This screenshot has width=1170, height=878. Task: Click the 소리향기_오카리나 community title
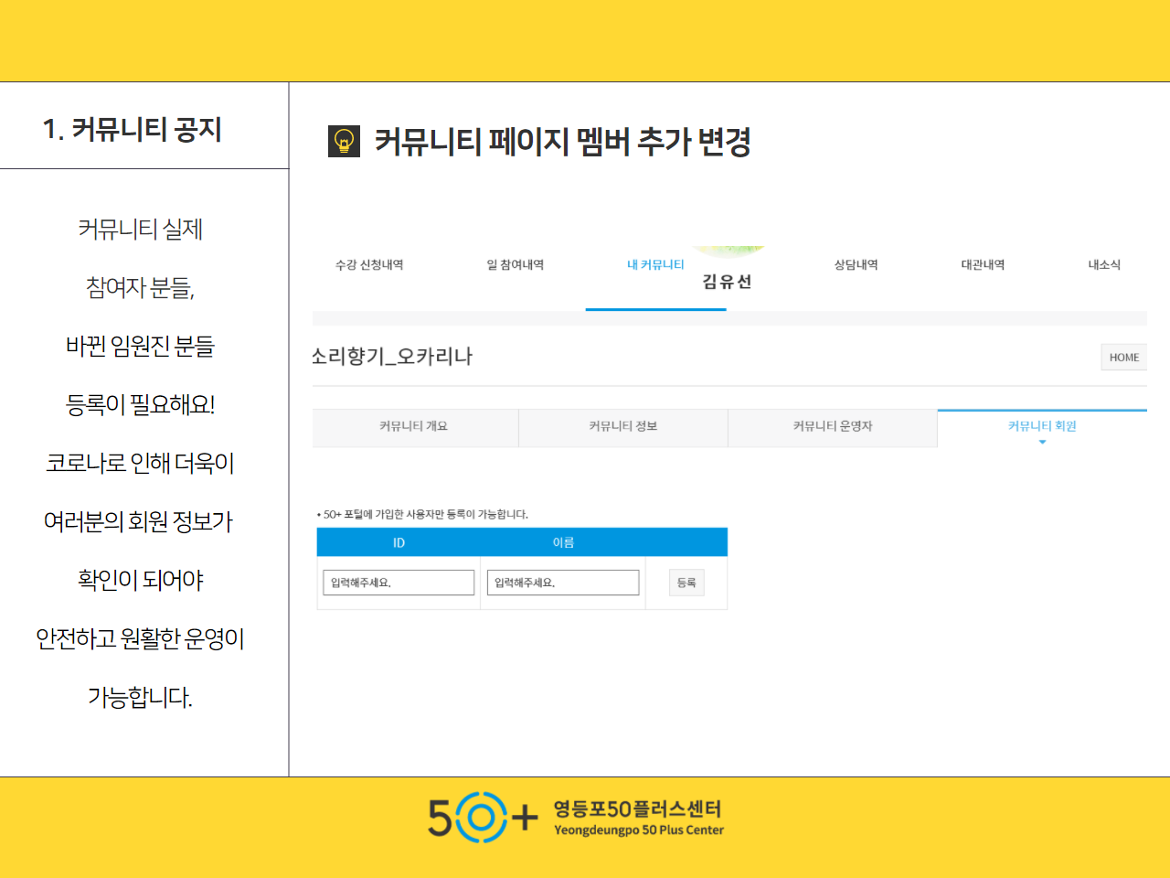tap(392, 357)
